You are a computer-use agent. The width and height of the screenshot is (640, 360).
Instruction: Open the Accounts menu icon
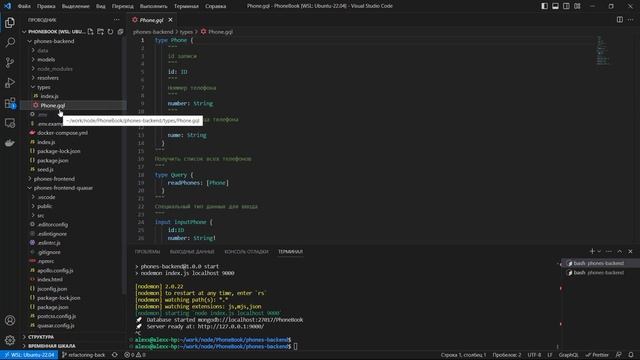coord(10,320)
